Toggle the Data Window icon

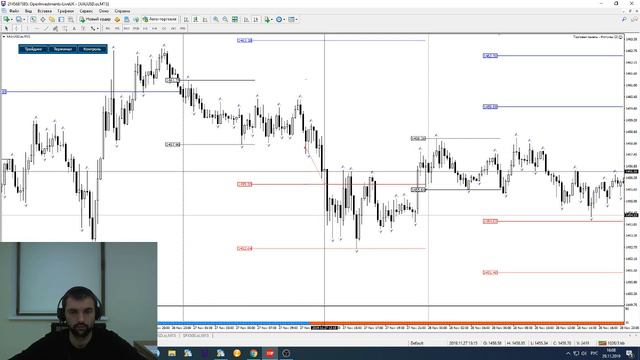point(42,19)
